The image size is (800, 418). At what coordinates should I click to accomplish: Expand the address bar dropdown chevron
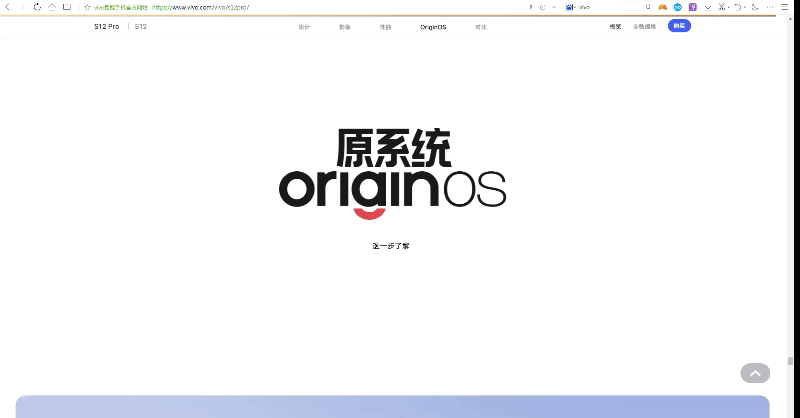click(x=554, y=7)
